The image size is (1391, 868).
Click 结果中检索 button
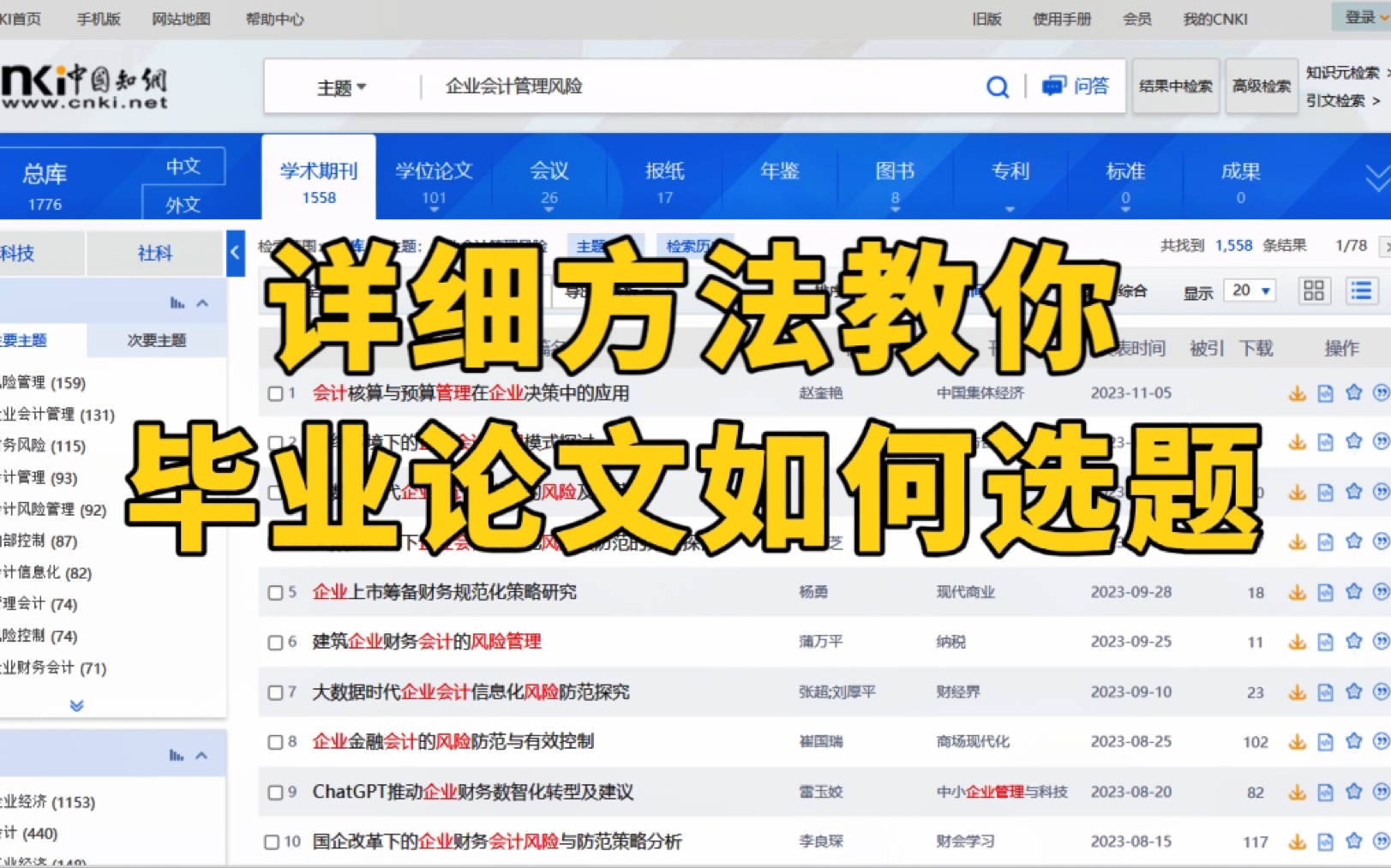[x=1176, y=86]
